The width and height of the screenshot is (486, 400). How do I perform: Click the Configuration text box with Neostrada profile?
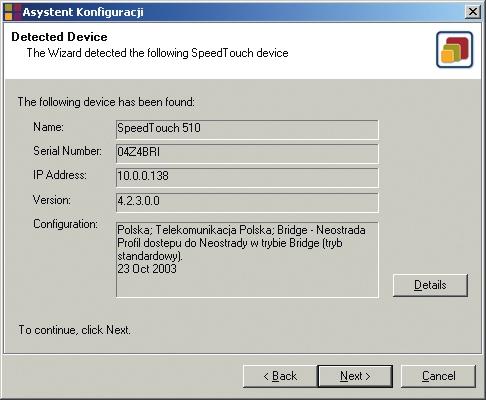tap(247, 260)
